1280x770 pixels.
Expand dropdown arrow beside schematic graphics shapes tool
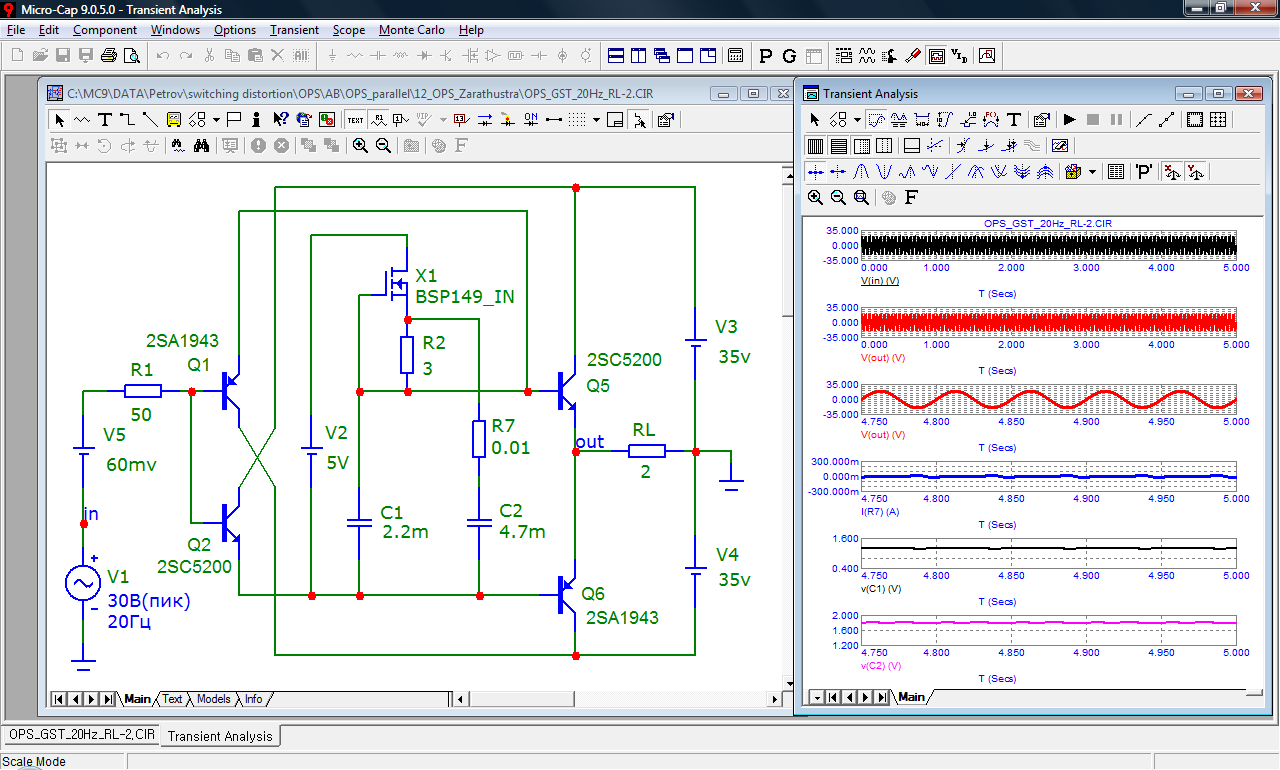[214, 120]
